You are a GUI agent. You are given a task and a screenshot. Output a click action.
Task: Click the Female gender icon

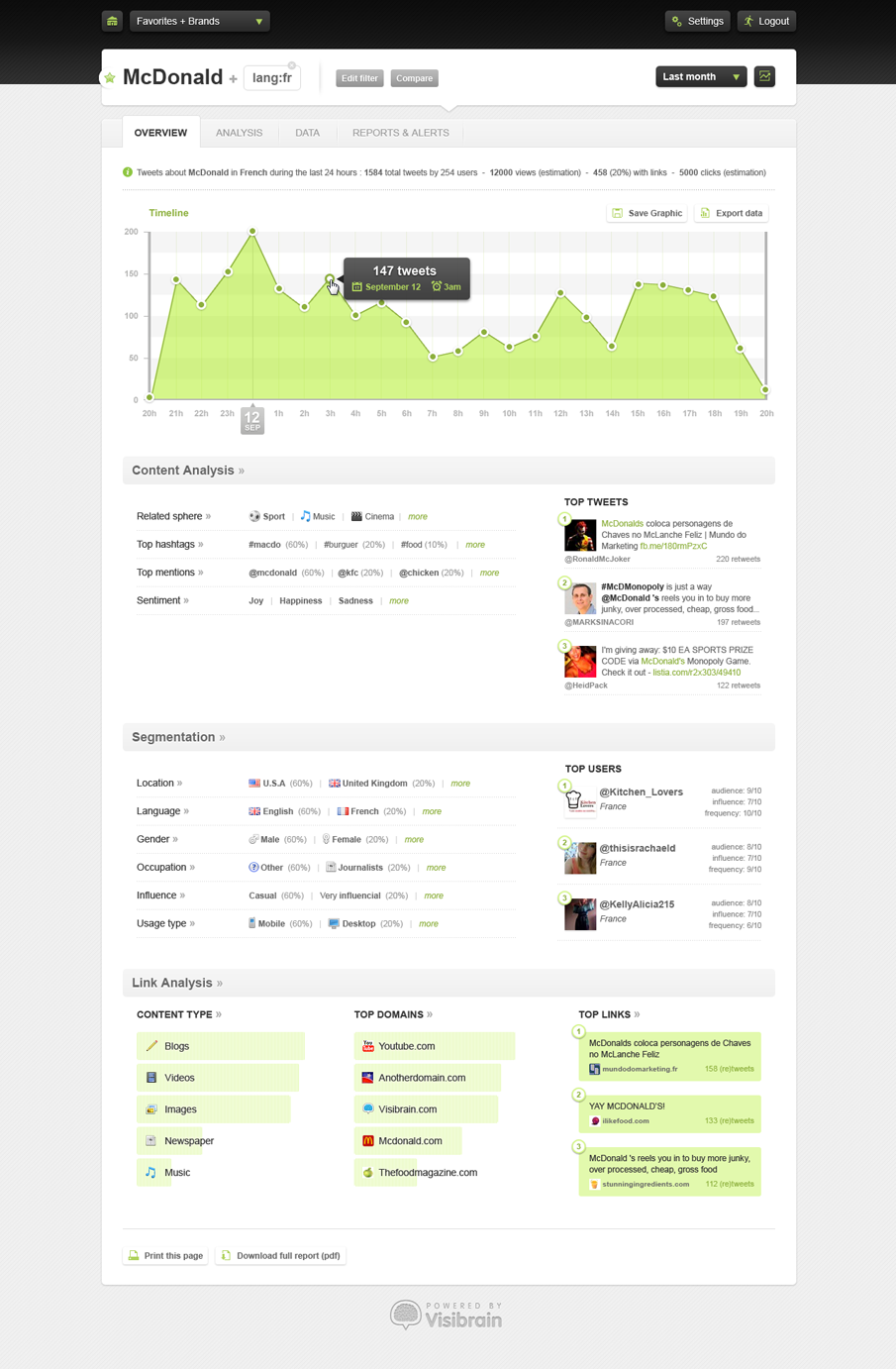point(326,839)
